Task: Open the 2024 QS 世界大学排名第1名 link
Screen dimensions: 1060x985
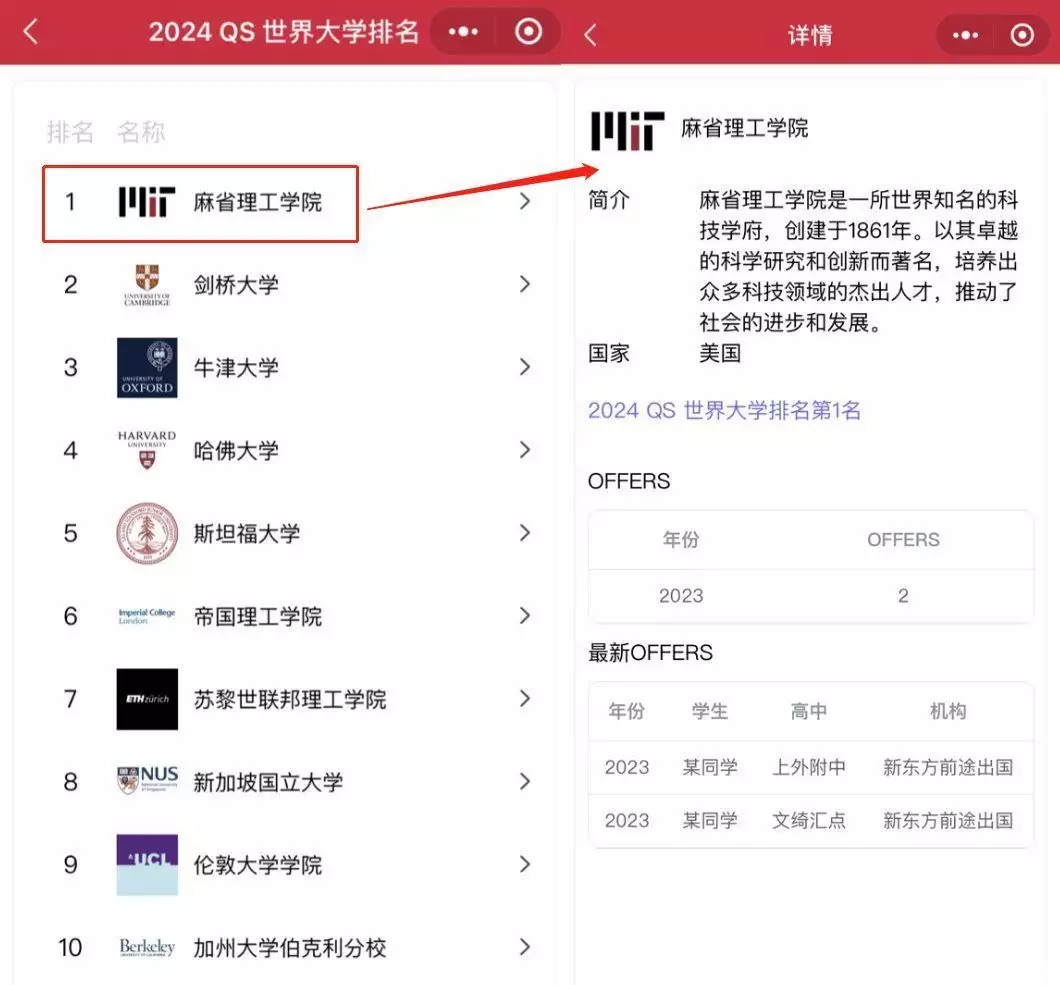Action: coord(724,410)
